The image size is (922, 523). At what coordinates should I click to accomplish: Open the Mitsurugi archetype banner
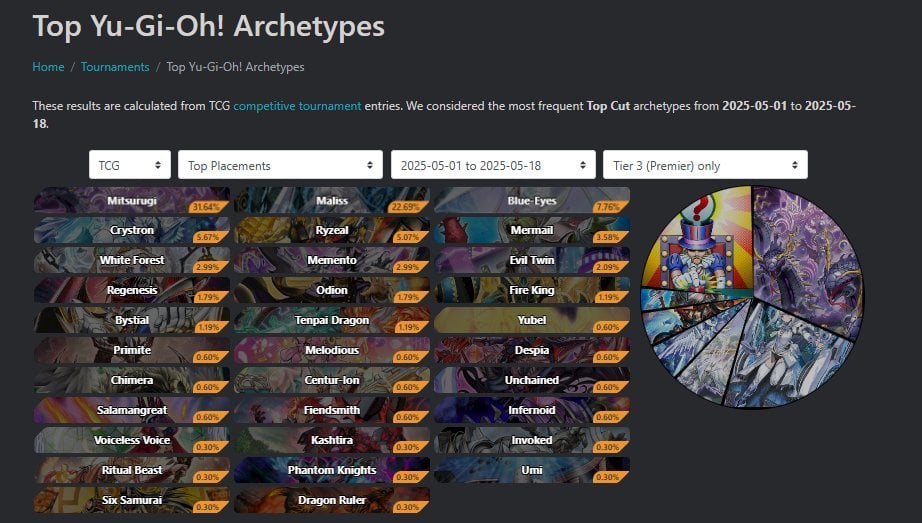coord(132,201)
